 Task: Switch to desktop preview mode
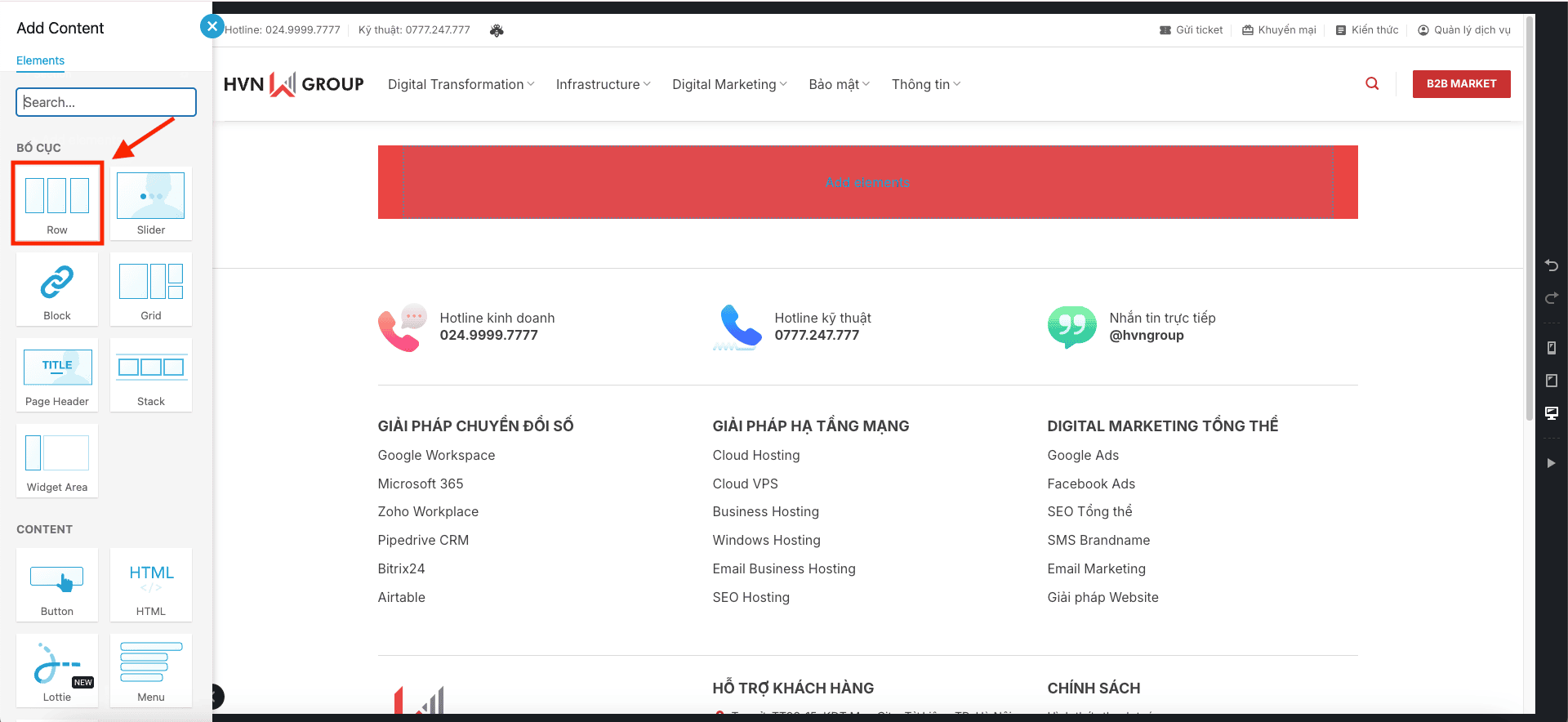pyautogui.click(x=1552, y=413)
